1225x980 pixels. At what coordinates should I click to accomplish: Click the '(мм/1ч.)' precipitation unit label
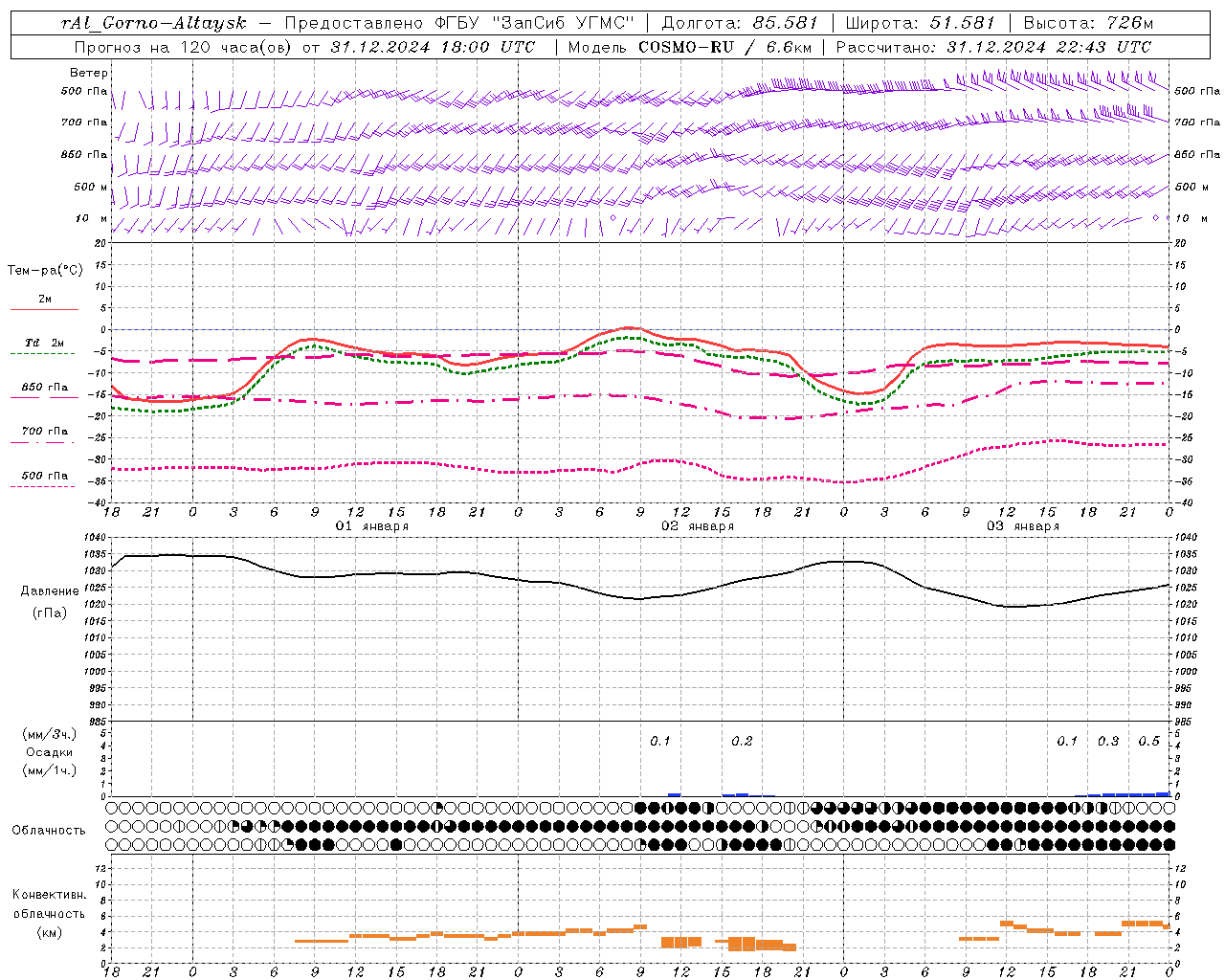click(x=50, y=770)
